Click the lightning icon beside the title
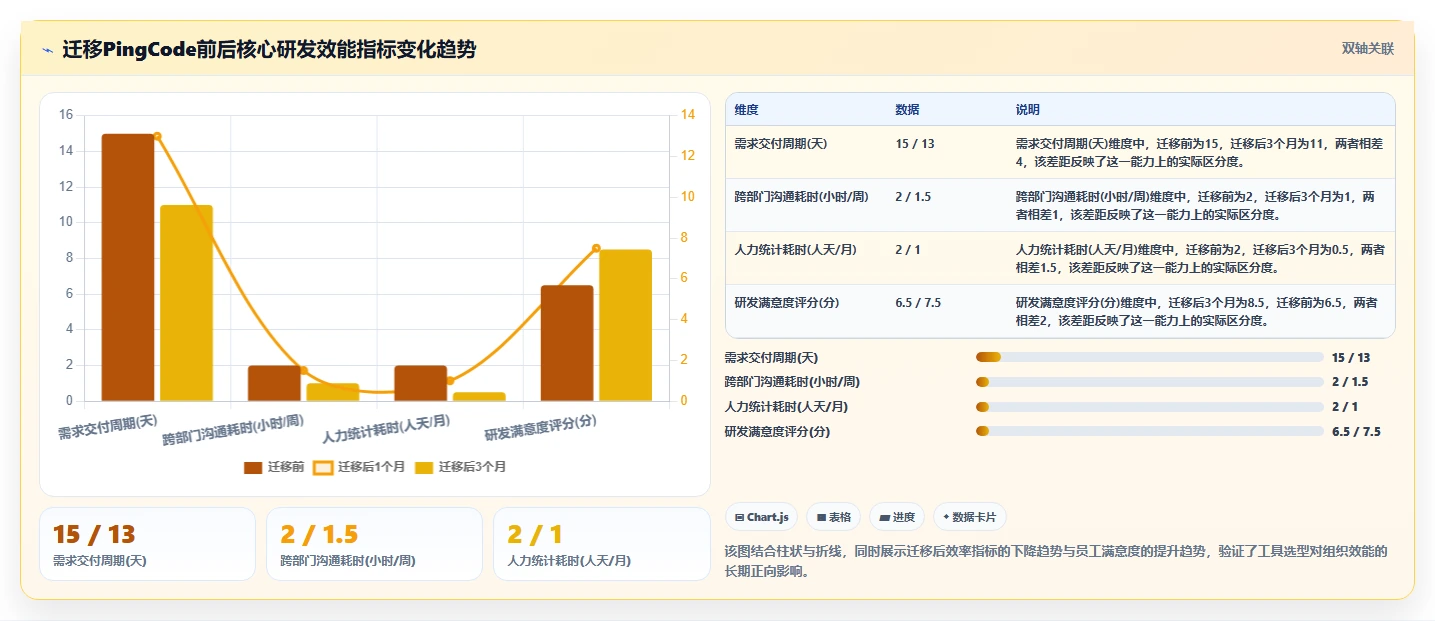This screenshot has height=621, width=1435. pos(47,50)
